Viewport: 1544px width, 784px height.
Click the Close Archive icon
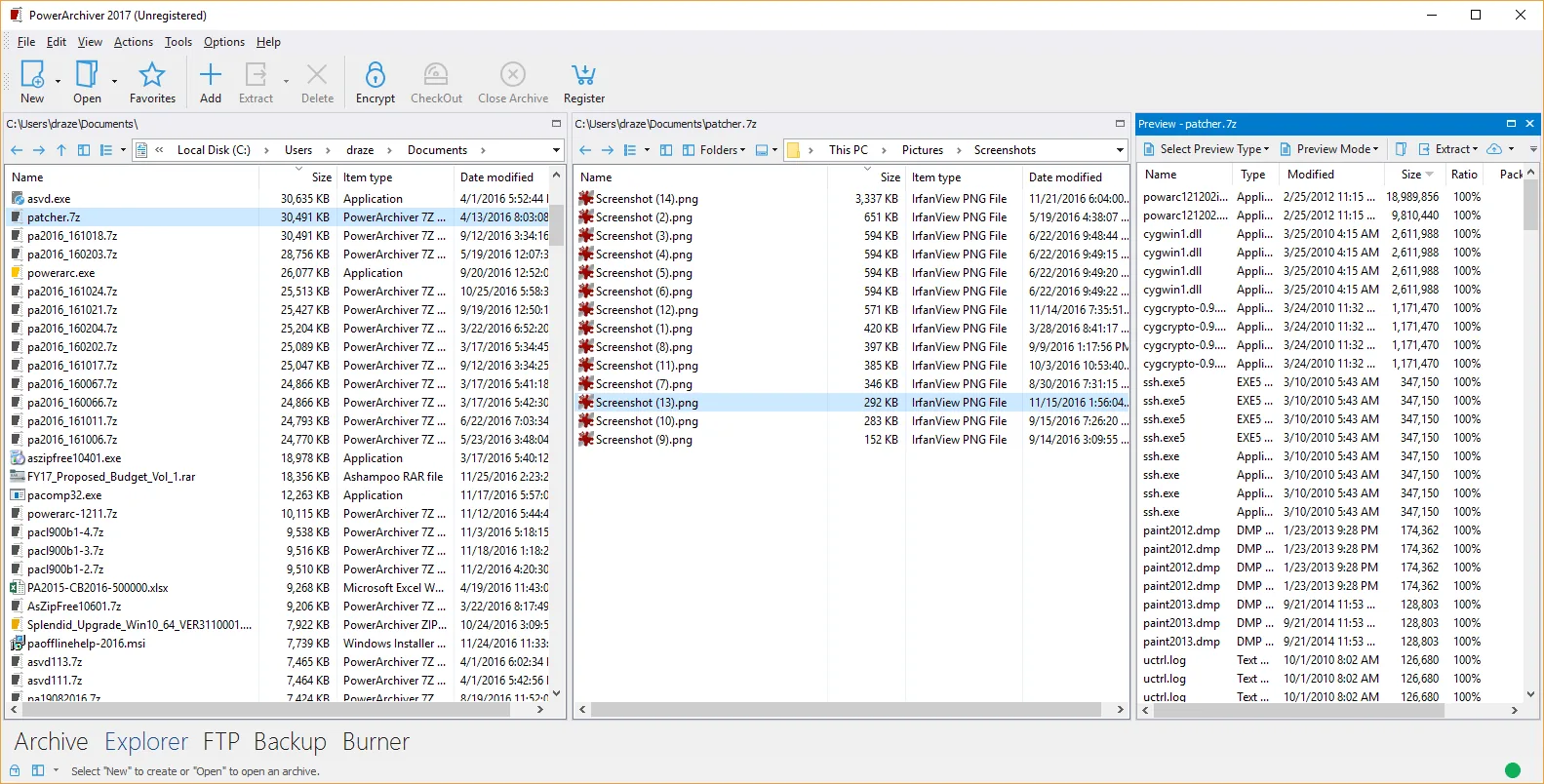coord(513,75)
